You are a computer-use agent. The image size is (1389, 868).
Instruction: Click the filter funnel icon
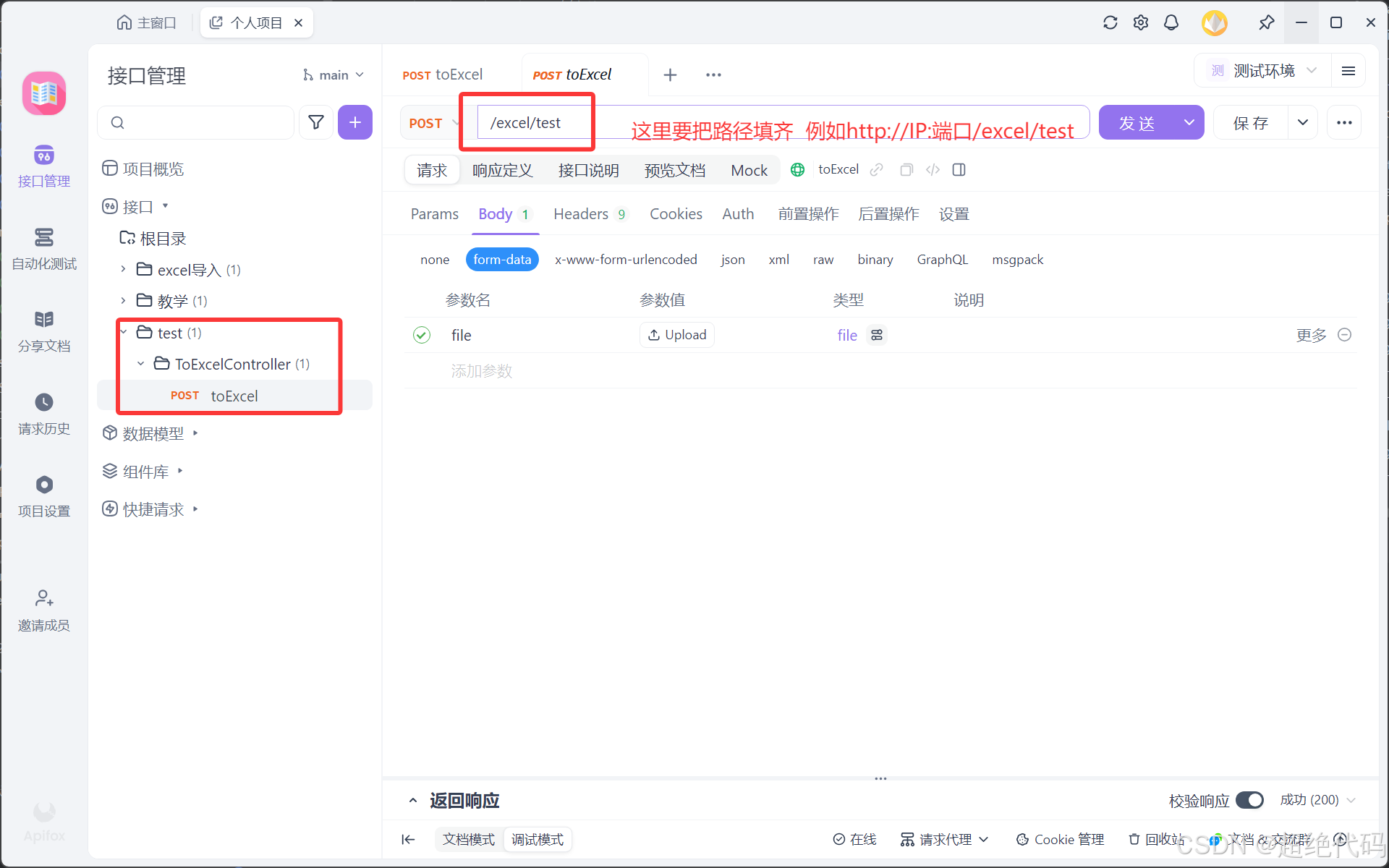point(316,122)
